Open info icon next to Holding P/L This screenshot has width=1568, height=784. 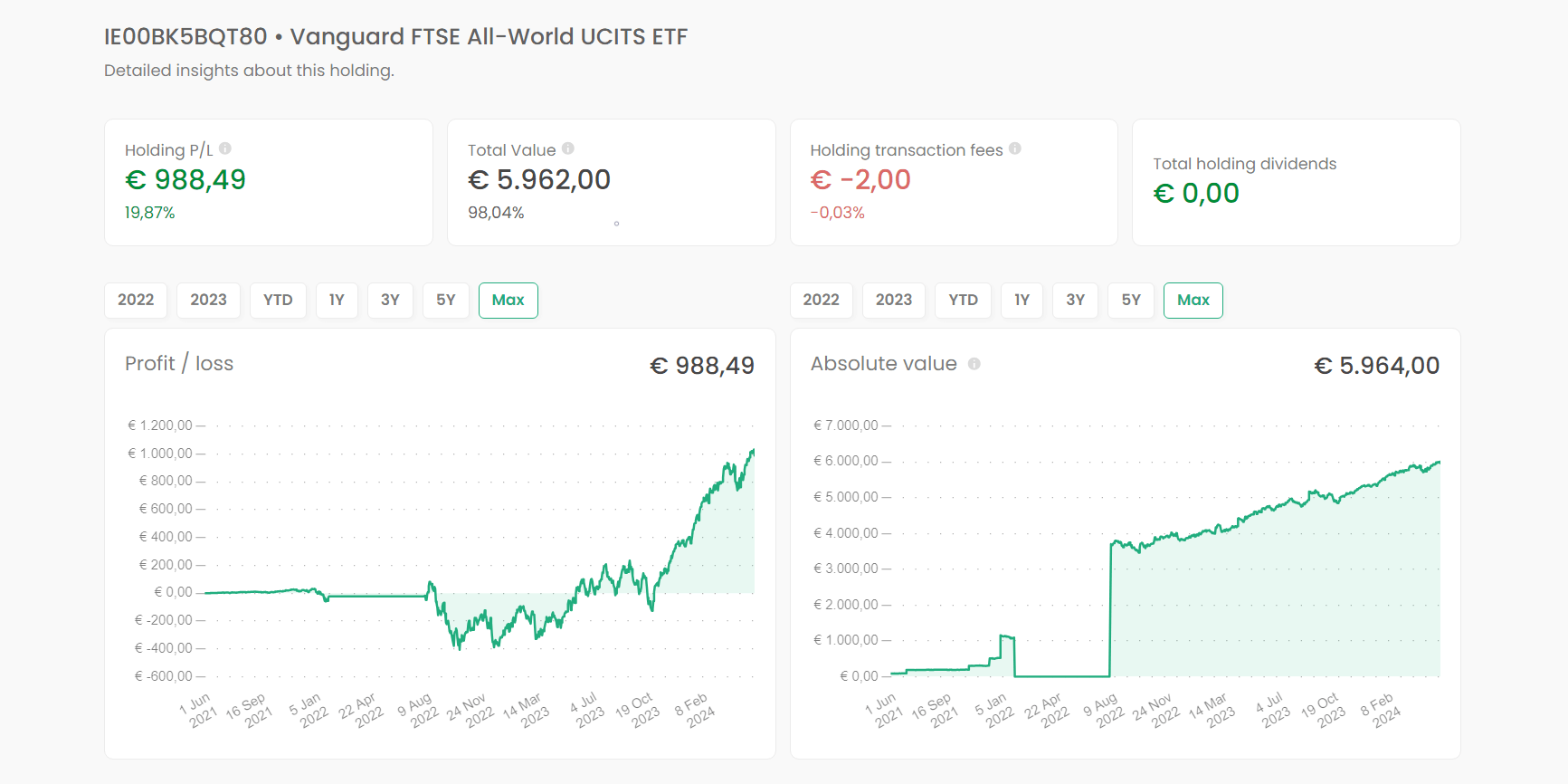coord(225,148)
